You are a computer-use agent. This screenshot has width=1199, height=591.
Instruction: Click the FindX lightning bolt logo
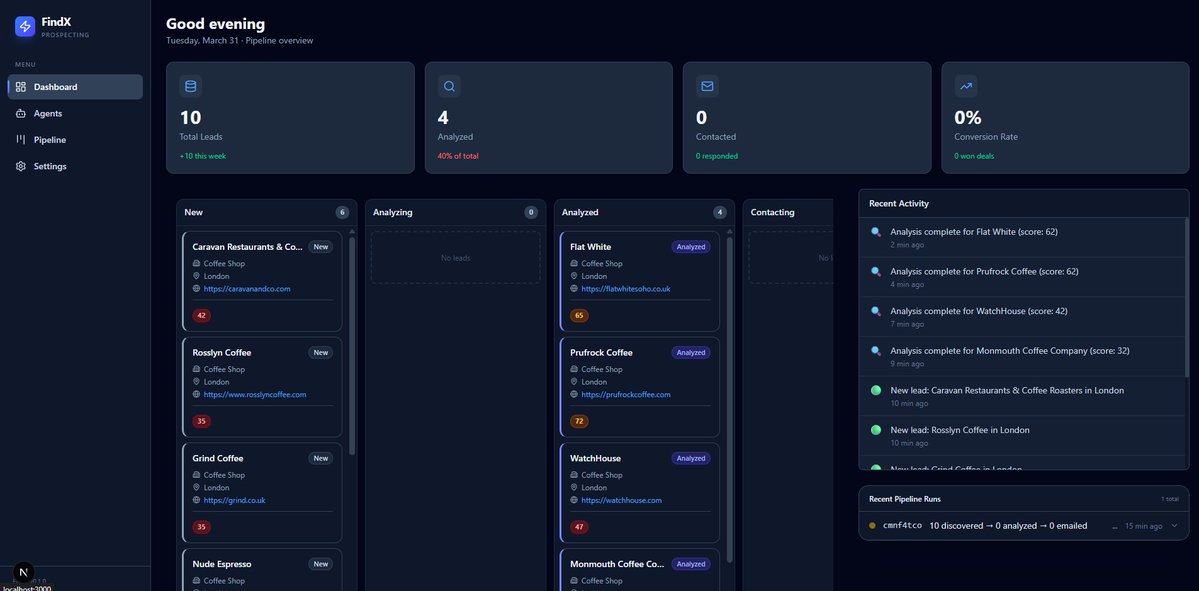click(x=25, y=27)
